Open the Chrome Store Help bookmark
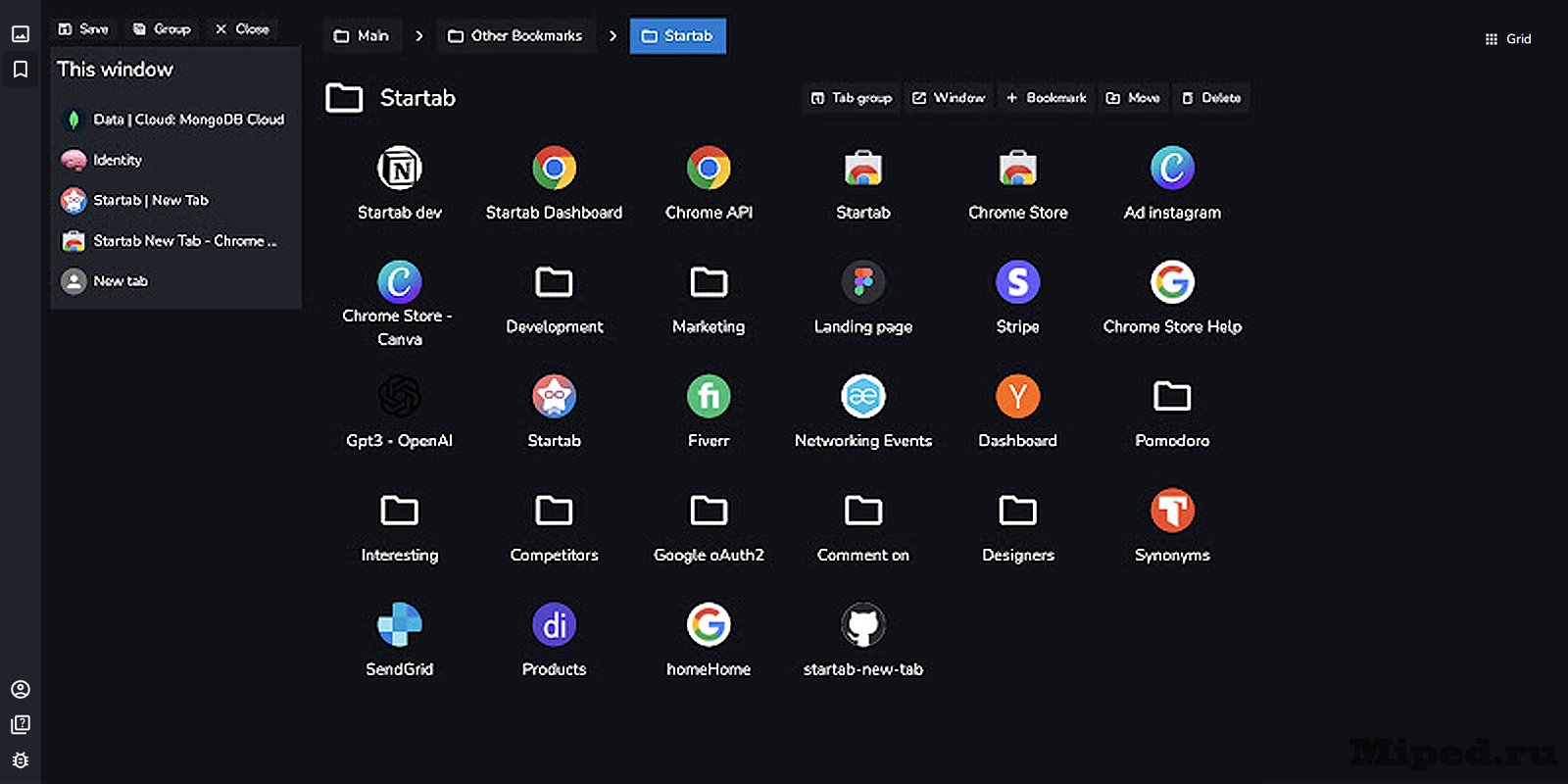 1172,299
